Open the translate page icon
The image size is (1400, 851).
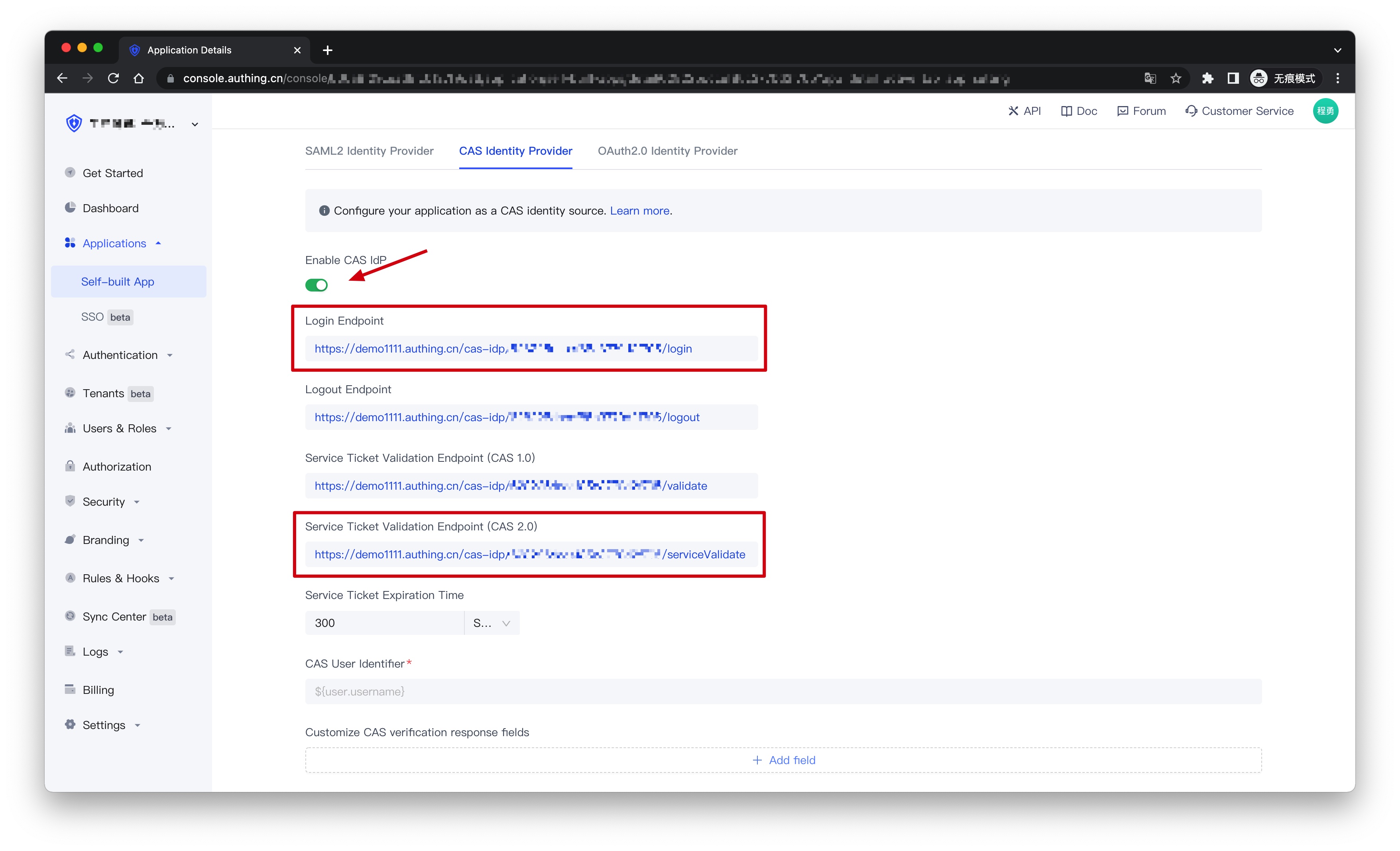[x=1150, y=79]
